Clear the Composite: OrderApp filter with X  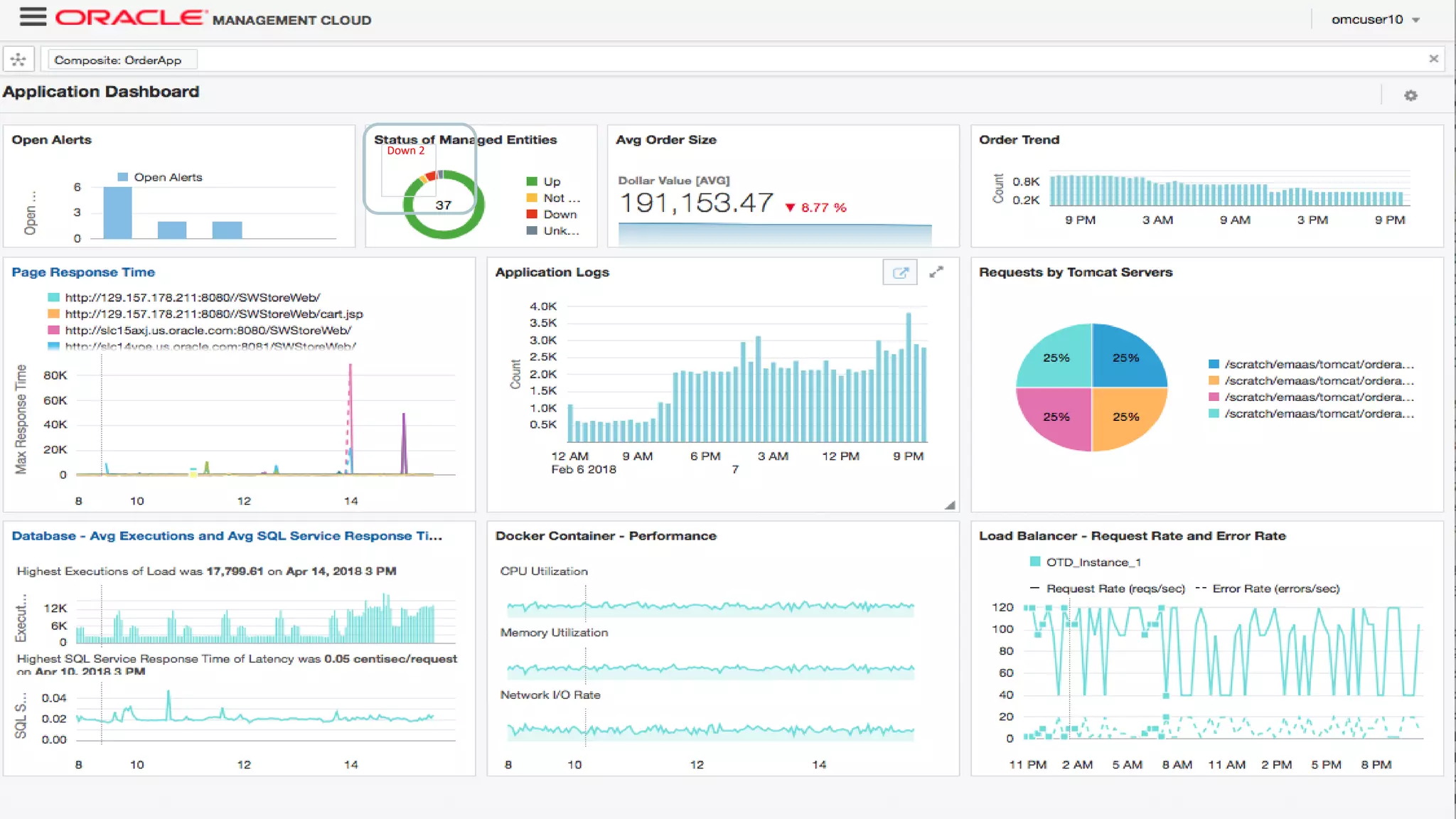[x=1433, y=59]
